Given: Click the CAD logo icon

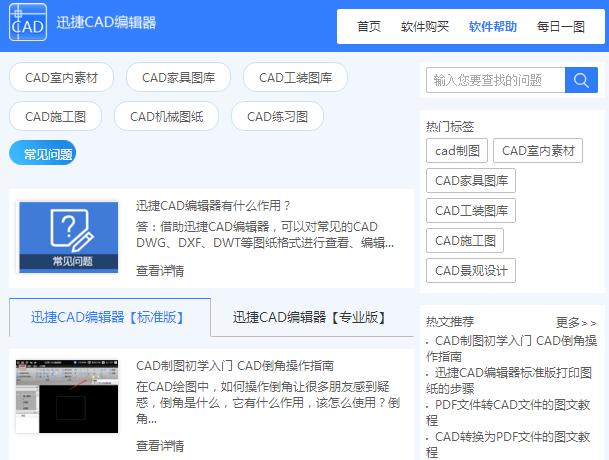Looking at the screenshot, I should [28, 22].
